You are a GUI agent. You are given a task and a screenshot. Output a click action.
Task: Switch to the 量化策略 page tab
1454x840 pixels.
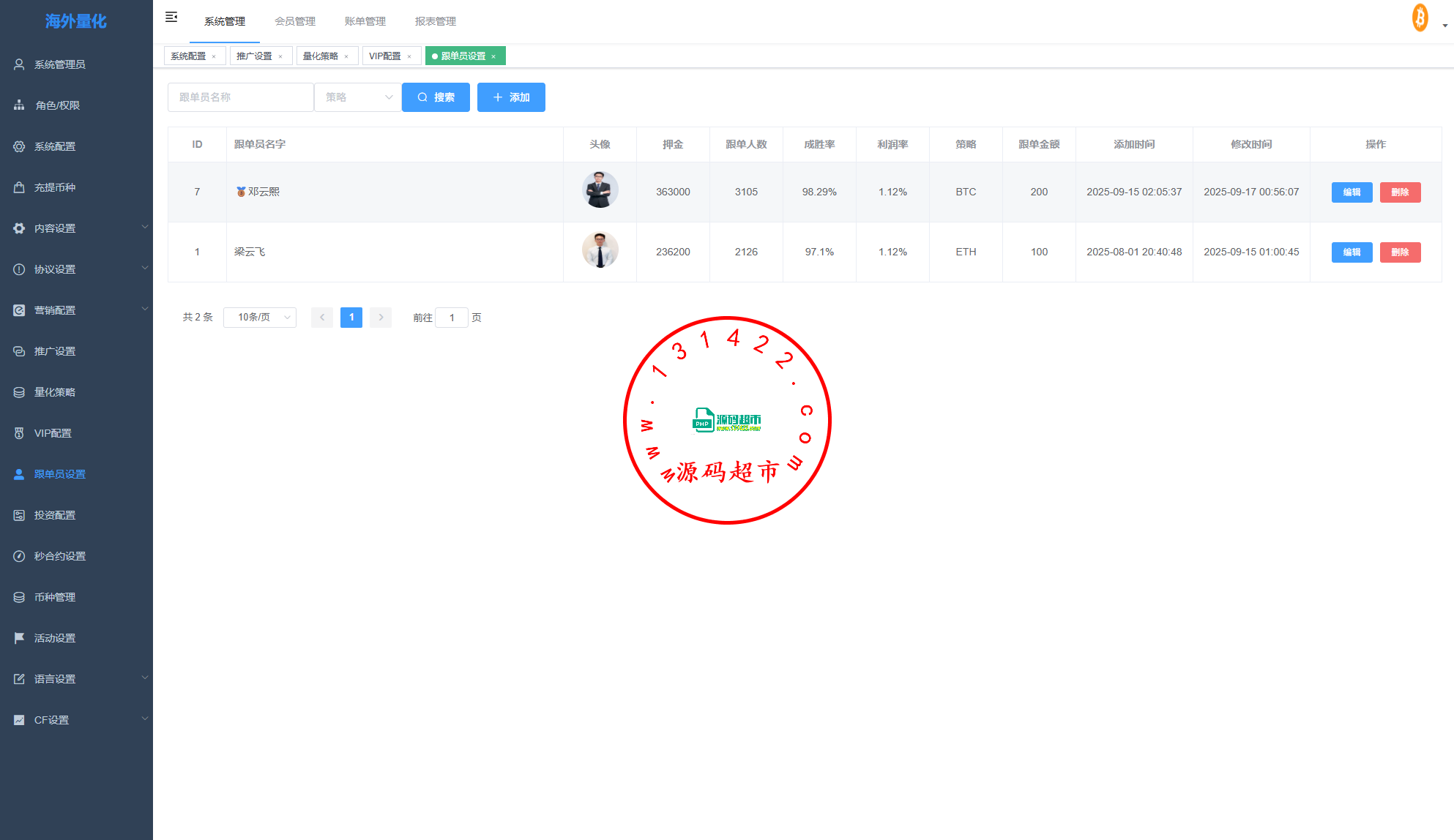321,56
